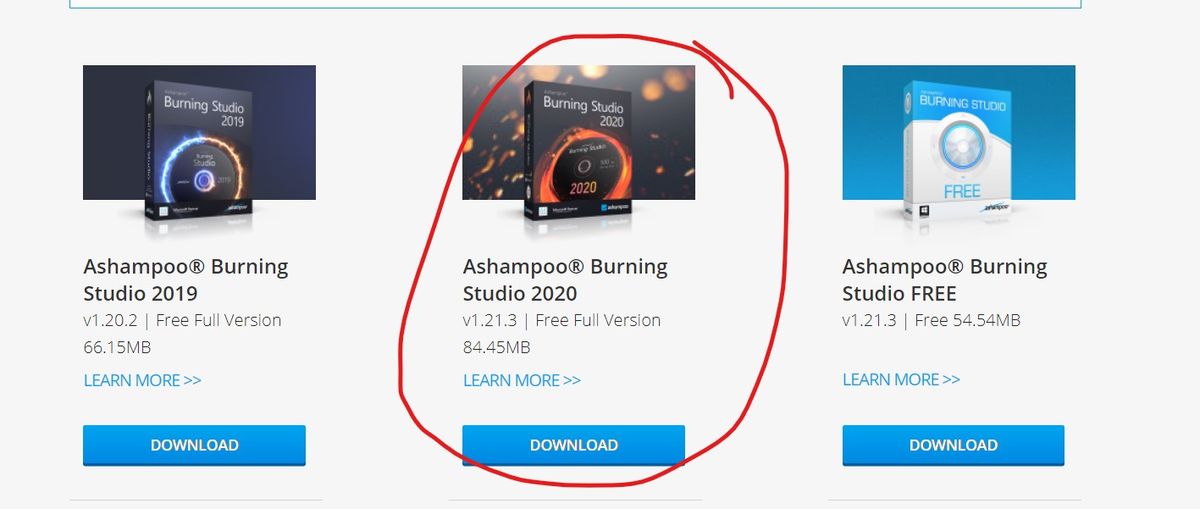
Task: Open the Ashampoo Burning Studio FREE title
Action: [x=945, y=280]
